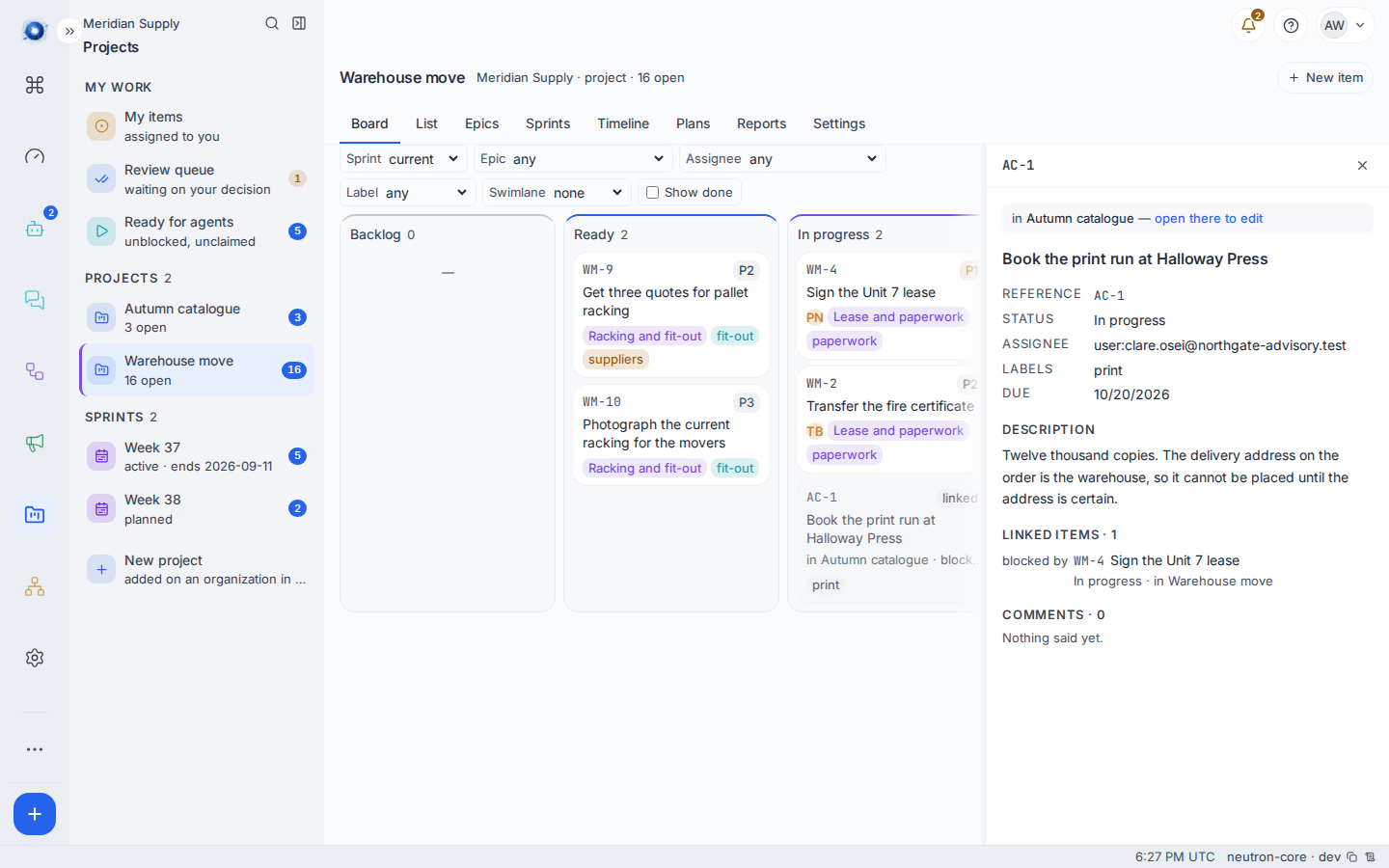Open the help question mark icon
Viewport: 1389px width, 868px height.
pyautogui.click(x=1291, y=26)
